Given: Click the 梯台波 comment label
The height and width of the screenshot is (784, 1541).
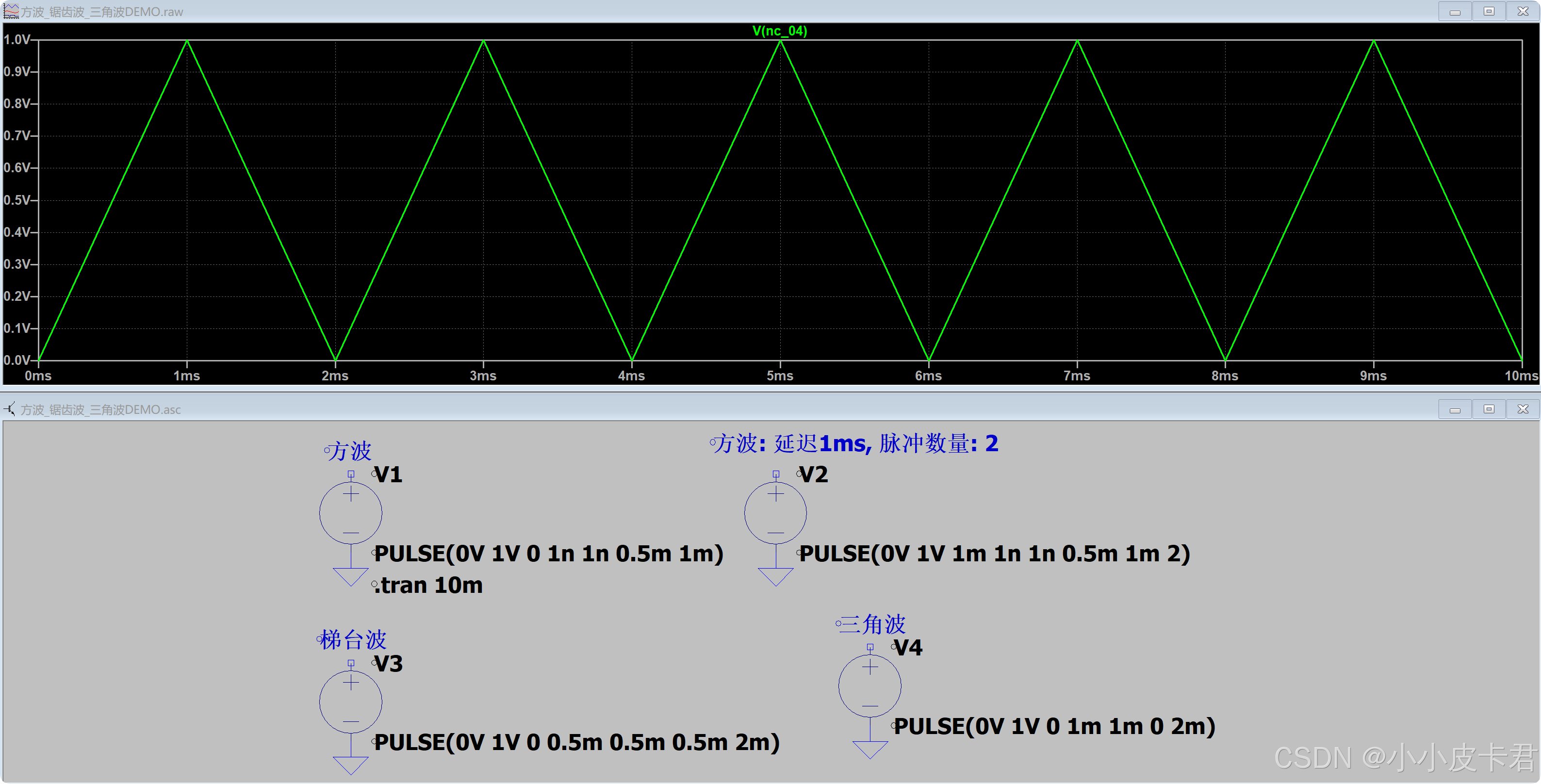Looking at the screenshot, I should [353, 640].
